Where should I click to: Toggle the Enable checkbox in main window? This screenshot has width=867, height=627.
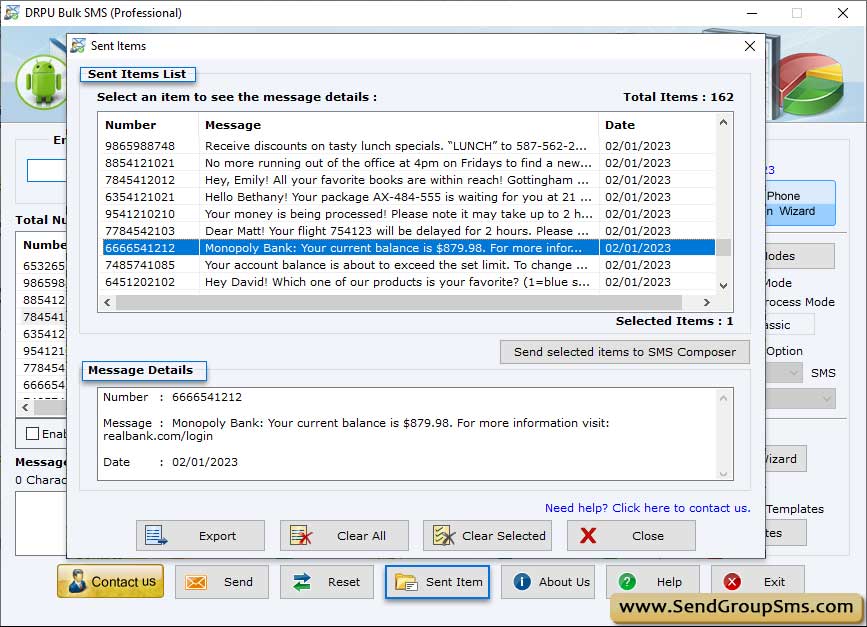(x=33, y=433)
